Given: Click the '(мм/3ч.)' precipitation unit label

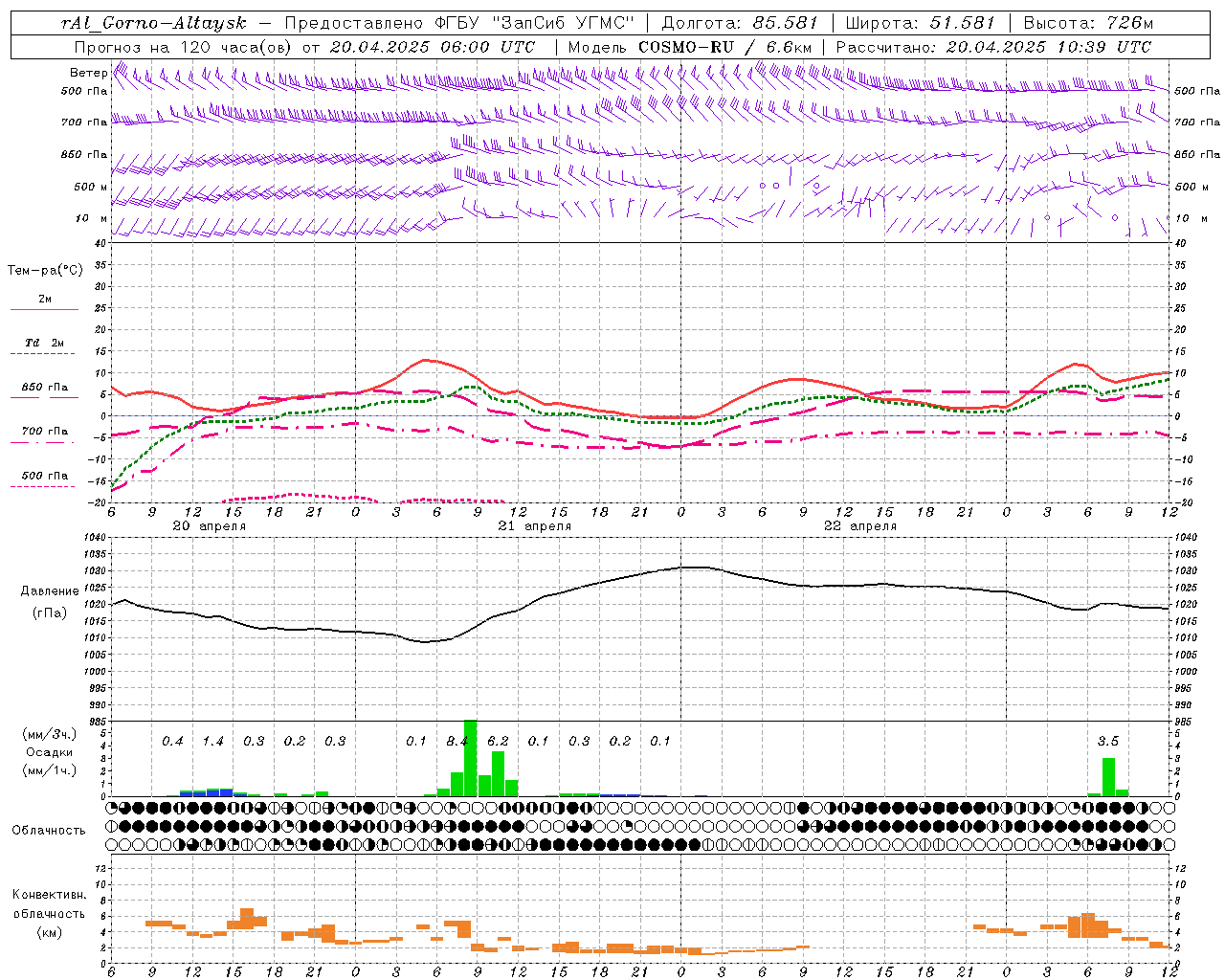Looking at the screenshot, I should pos(50,735).
